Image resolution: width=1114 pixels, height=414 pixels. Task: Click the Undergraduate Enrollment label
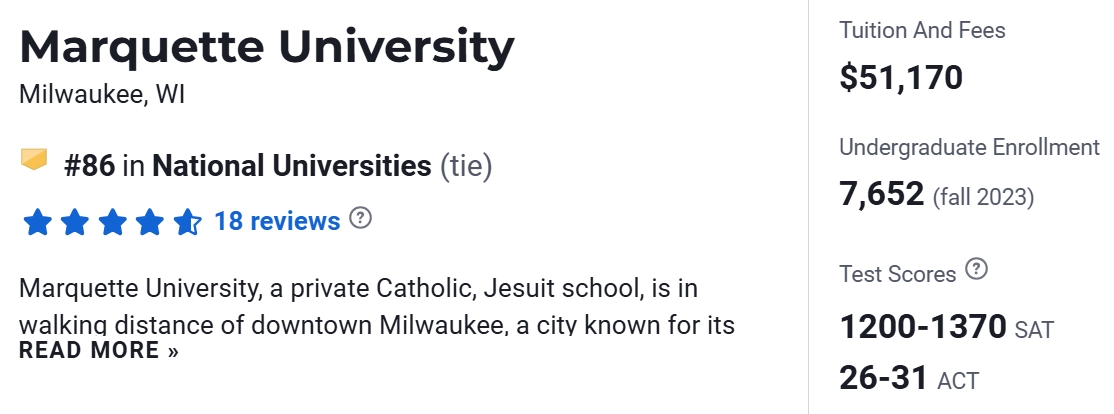coord(969,148)
